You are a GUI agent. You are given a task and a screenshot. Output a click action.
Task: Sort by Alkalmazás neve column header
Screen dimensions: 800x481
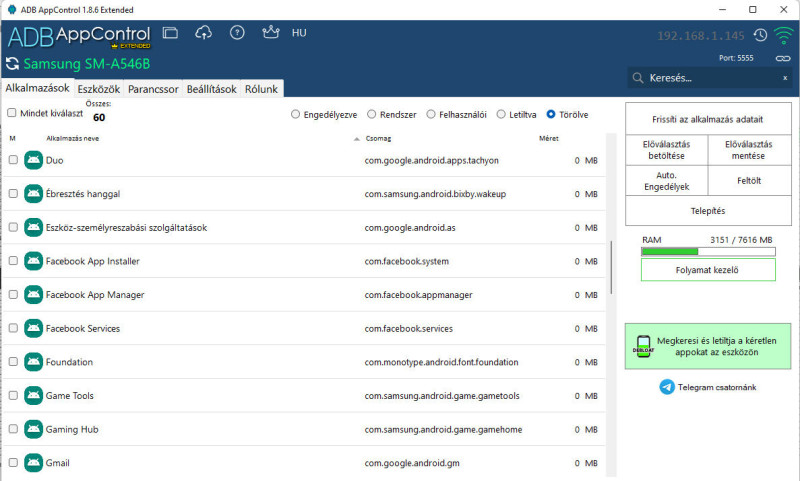72,139
